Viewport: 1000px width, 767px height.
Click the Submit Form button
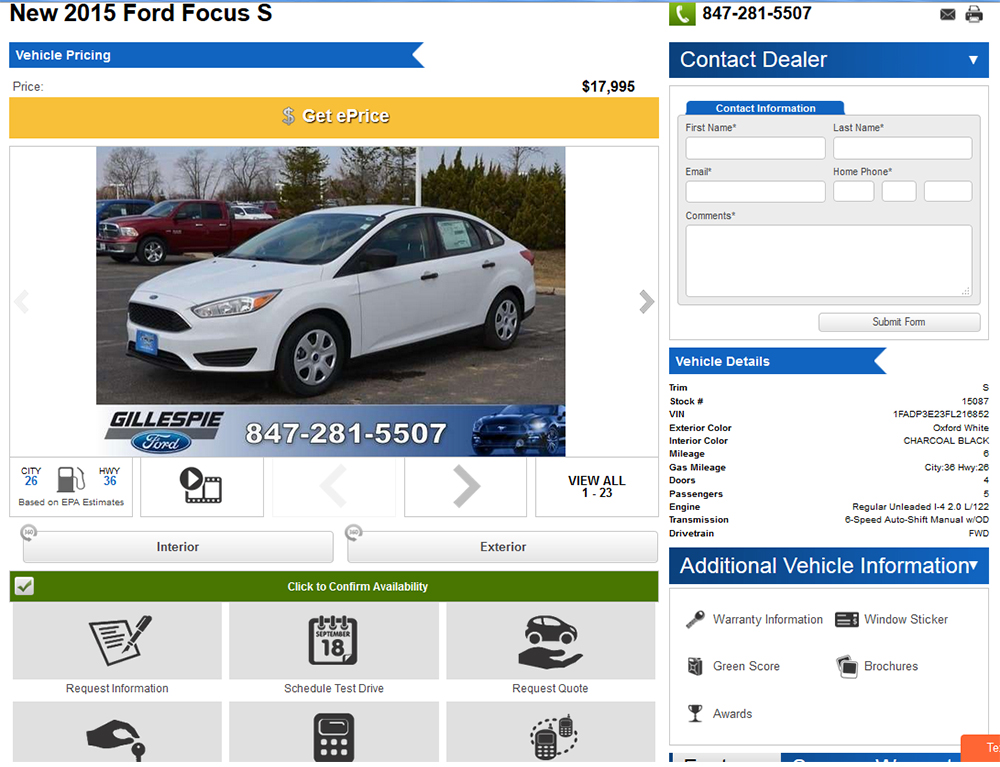(899, 322)
